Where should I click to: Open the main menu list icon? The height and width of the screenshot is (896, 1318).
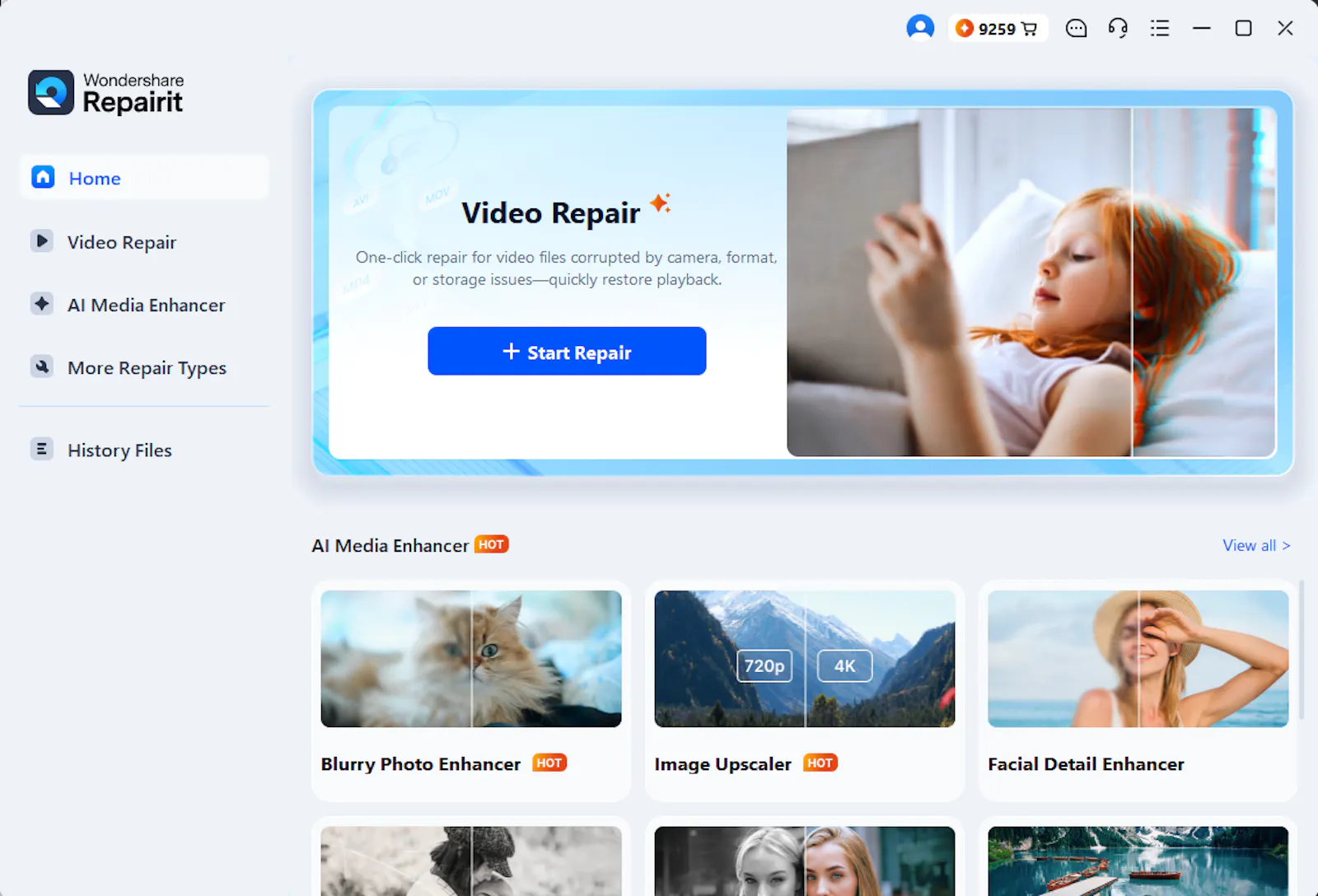(x=1160, y=29)
